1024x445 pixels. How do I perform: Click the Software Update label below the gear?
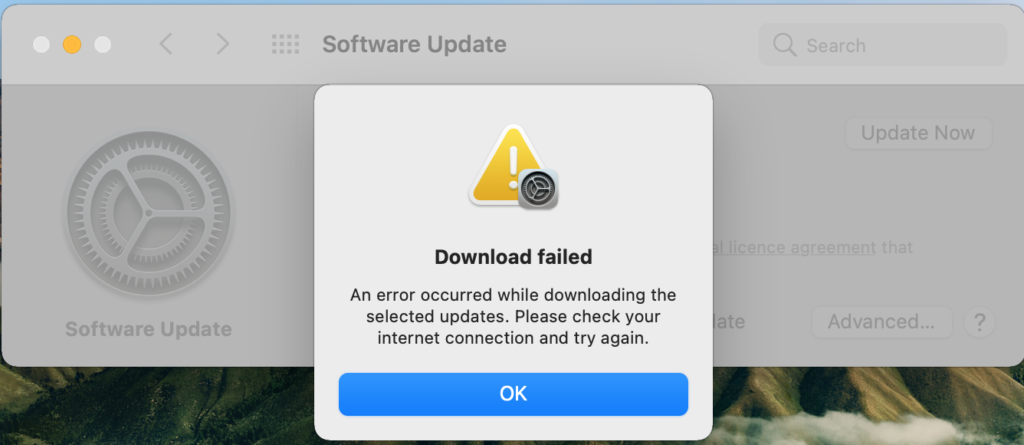pyautogui.click(x=148, y=329)
